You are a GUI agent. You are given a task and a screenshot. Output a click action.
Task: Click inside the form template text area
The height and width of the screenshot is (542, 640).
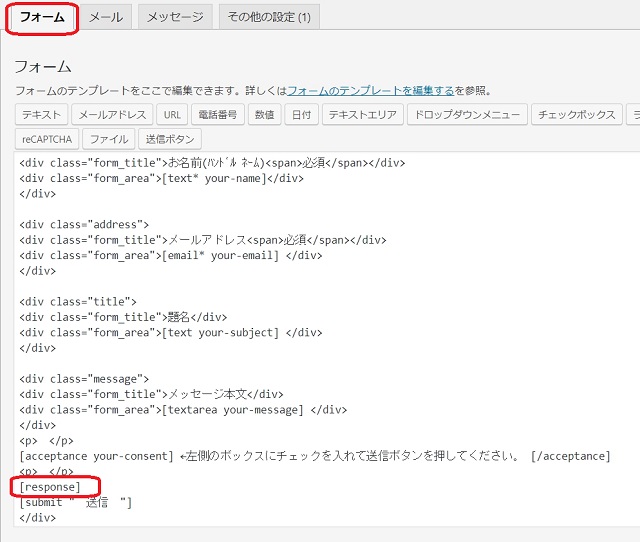400,300
